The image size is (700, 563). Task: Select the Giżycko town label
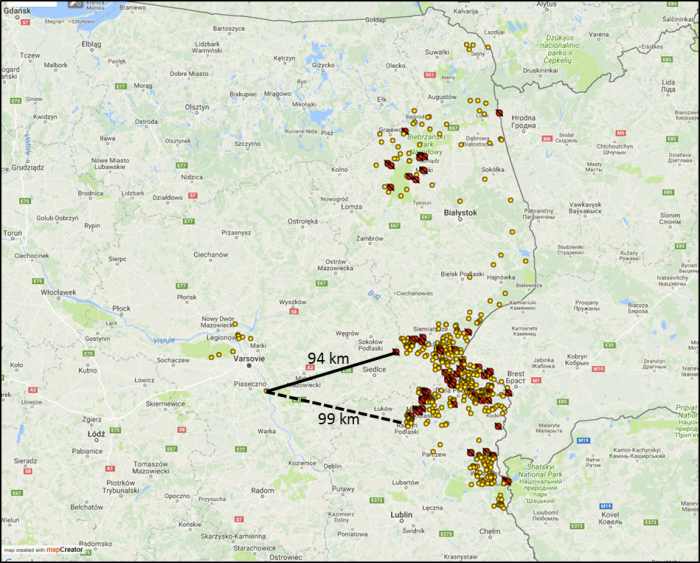coord(323,65)
